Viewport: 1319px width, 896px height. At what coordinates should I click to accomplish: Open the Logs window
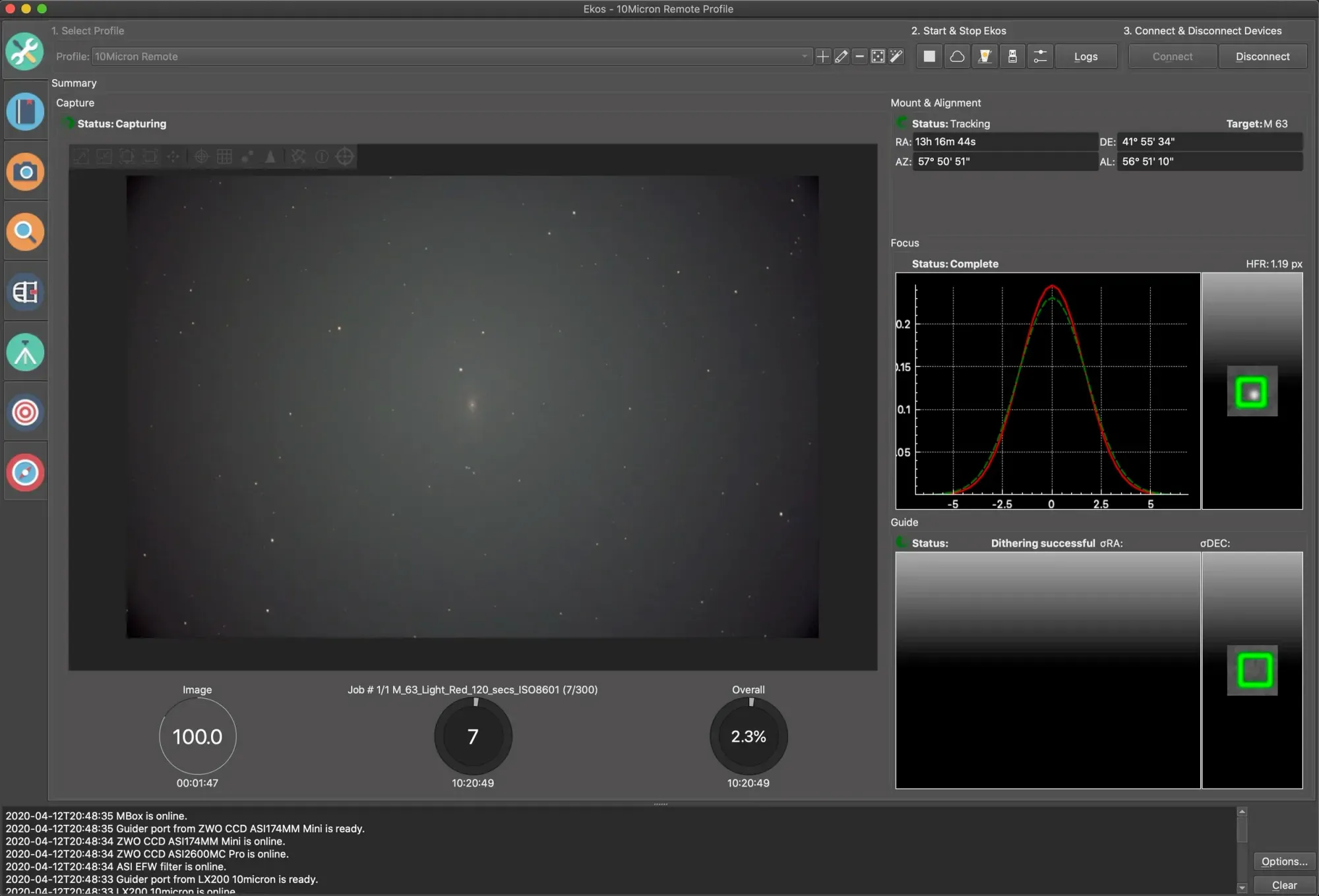[x=1086, y=56]
